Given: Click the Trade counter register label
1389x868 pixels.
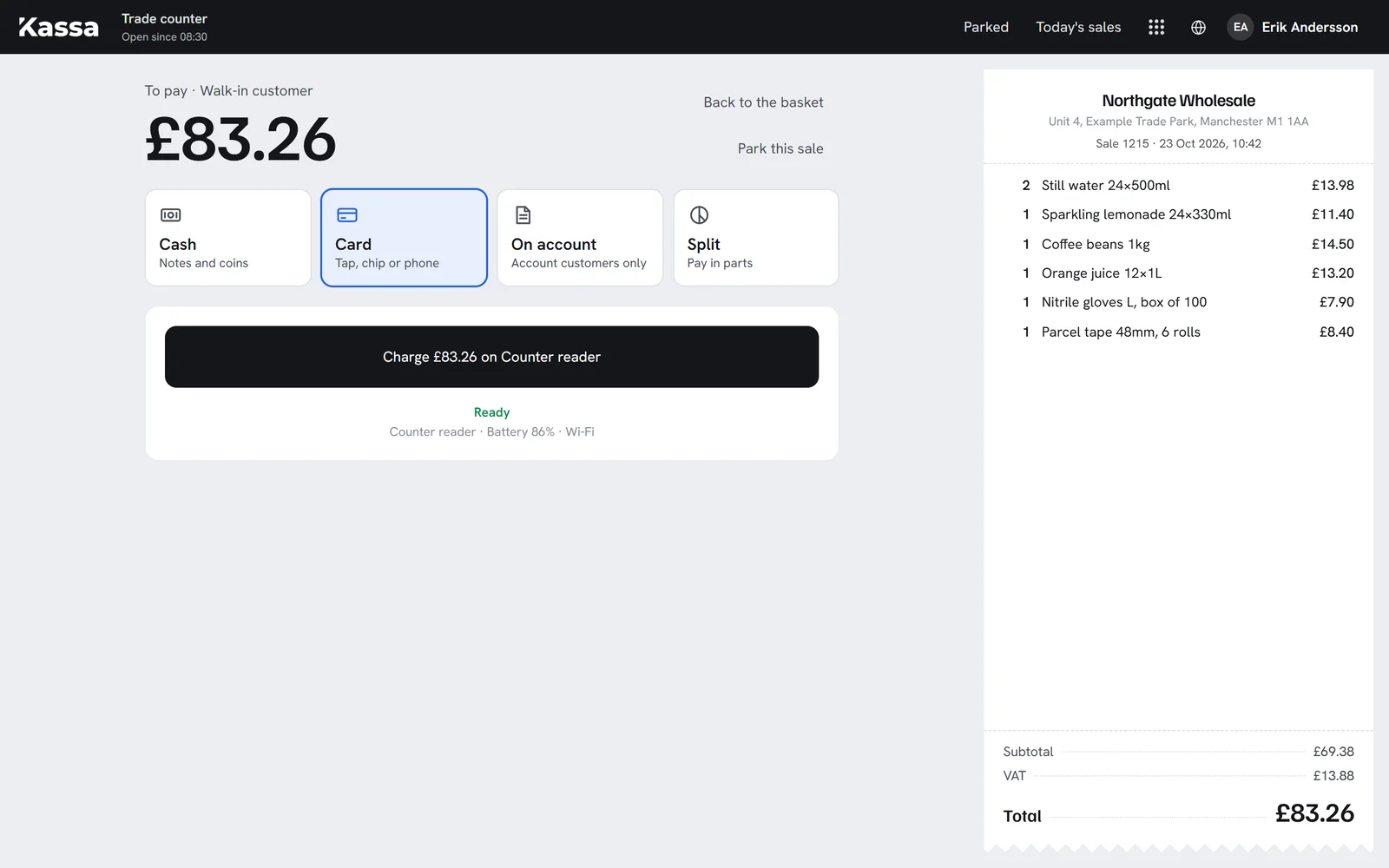Looking at the screenshot, I should (x=164, y=18).
